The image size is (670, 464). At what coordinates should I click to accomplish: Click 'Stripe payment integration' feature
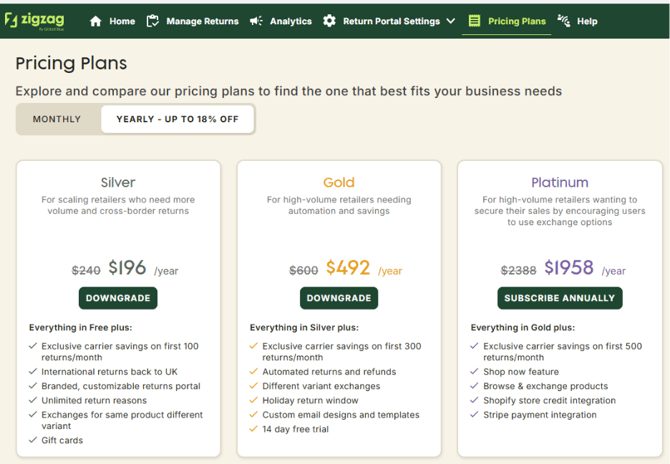(x=540, y=415)
